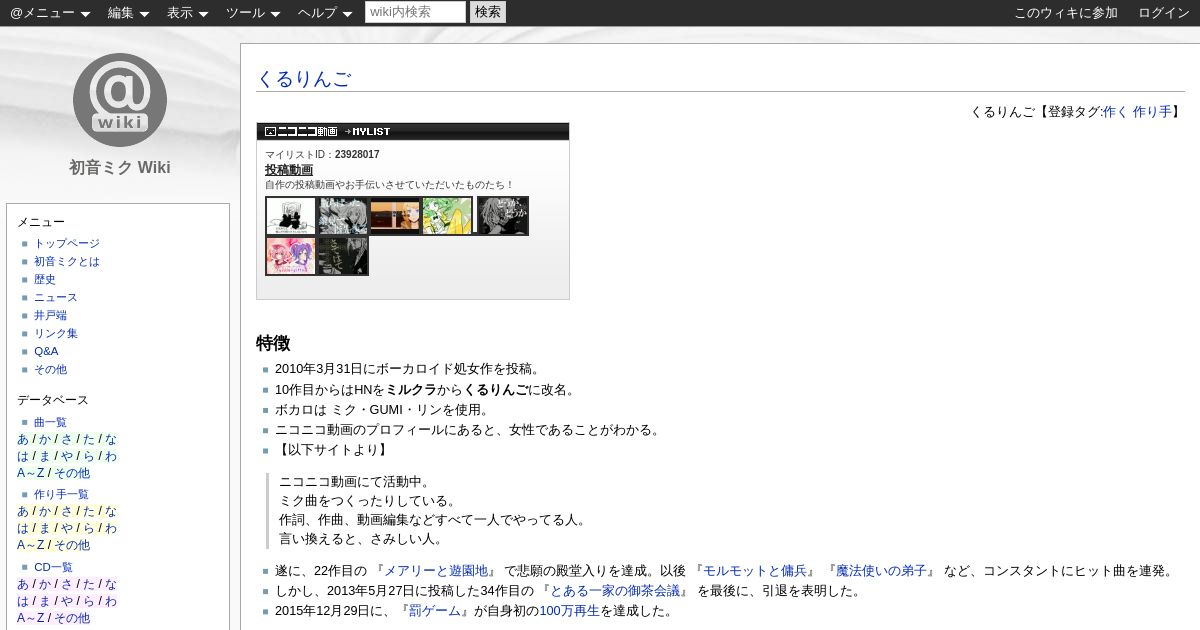Screen dimensions: 1200x630
Task: Focus the wiki内検索 search field
Action: point(415,12)
